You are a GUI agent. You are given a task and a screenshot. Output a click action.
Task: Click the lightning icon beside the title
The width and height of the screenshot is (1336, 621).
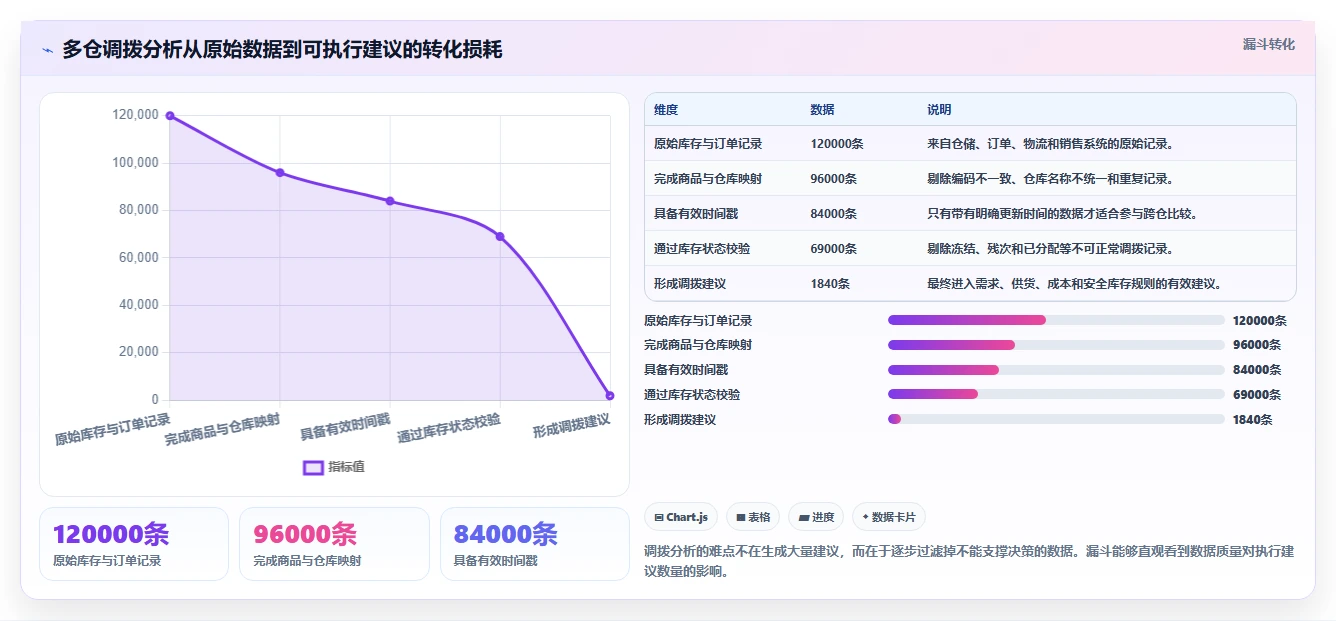[48, 49]
